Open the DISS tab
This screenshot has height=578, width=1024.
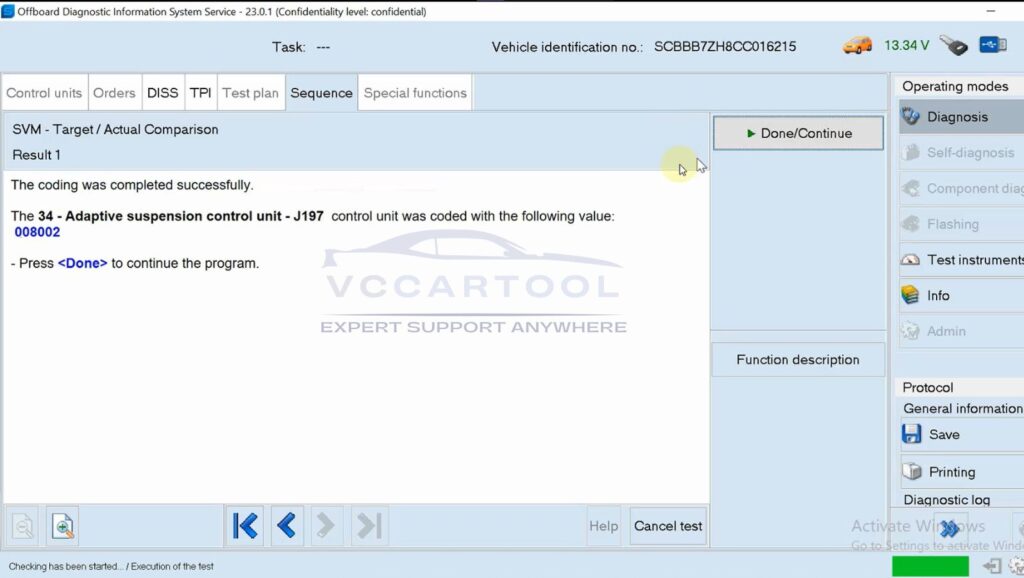[x=162, y=93]
